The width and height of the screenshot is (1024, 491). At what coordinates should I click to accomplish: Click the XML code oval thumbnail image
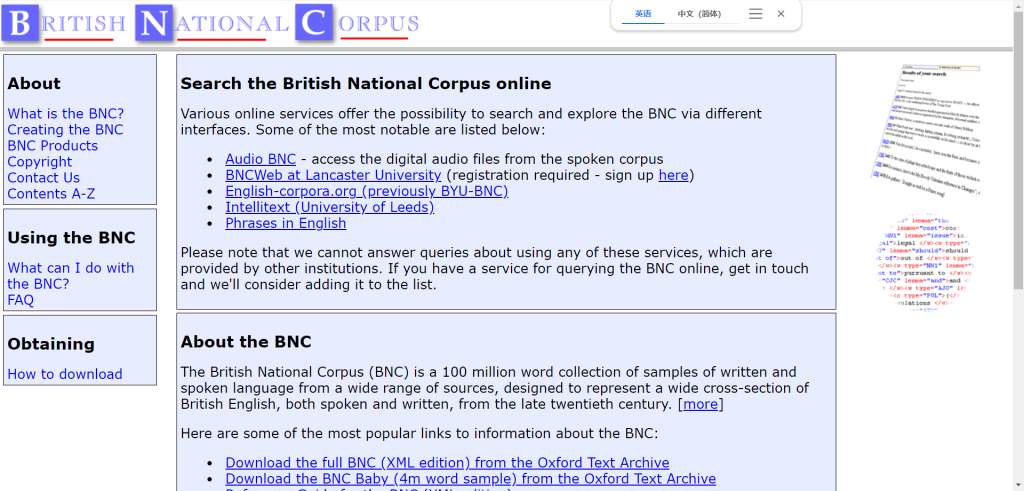(x=925, y=264)
